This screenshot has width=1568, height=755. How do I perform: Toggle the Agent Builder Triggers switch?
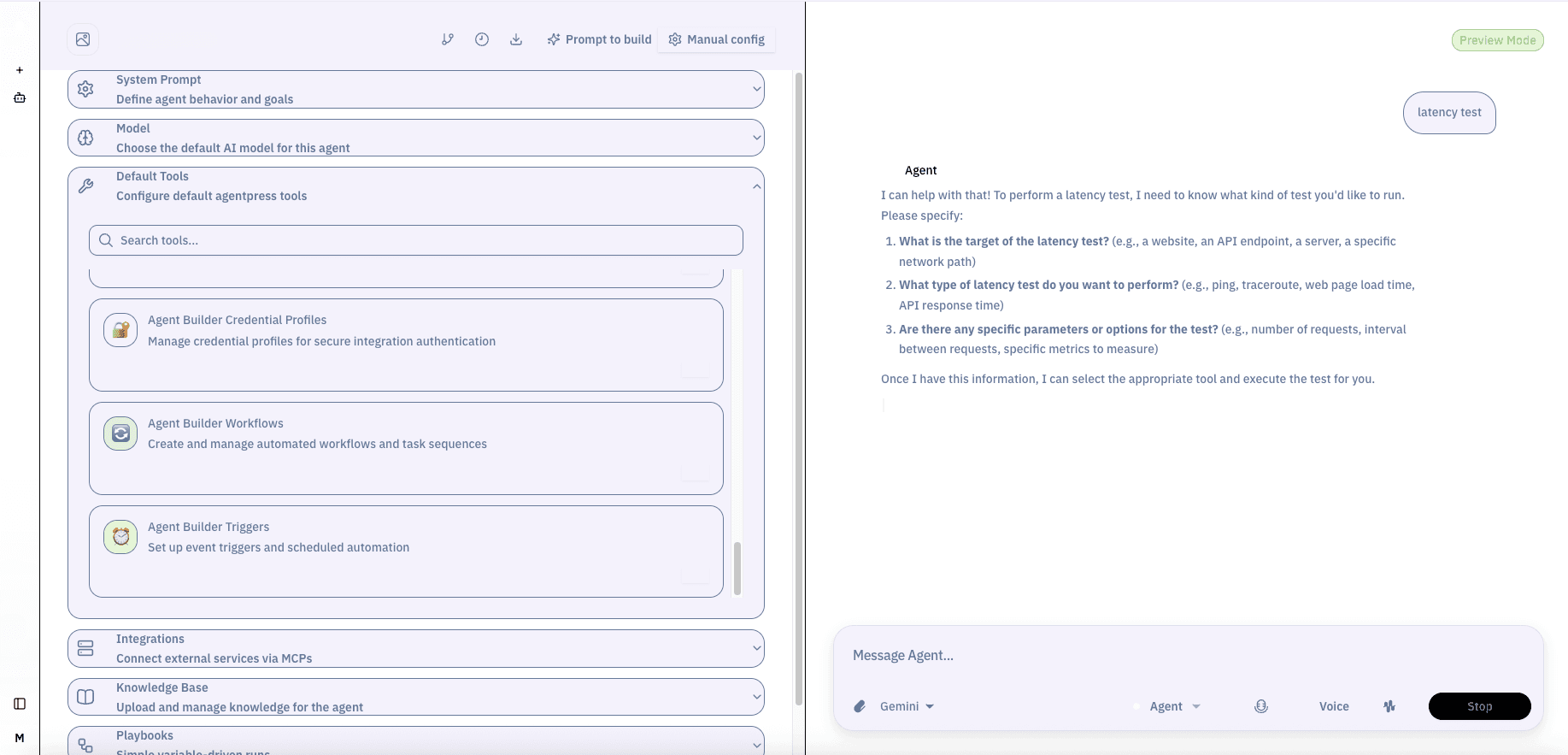[x=695, y=576]
